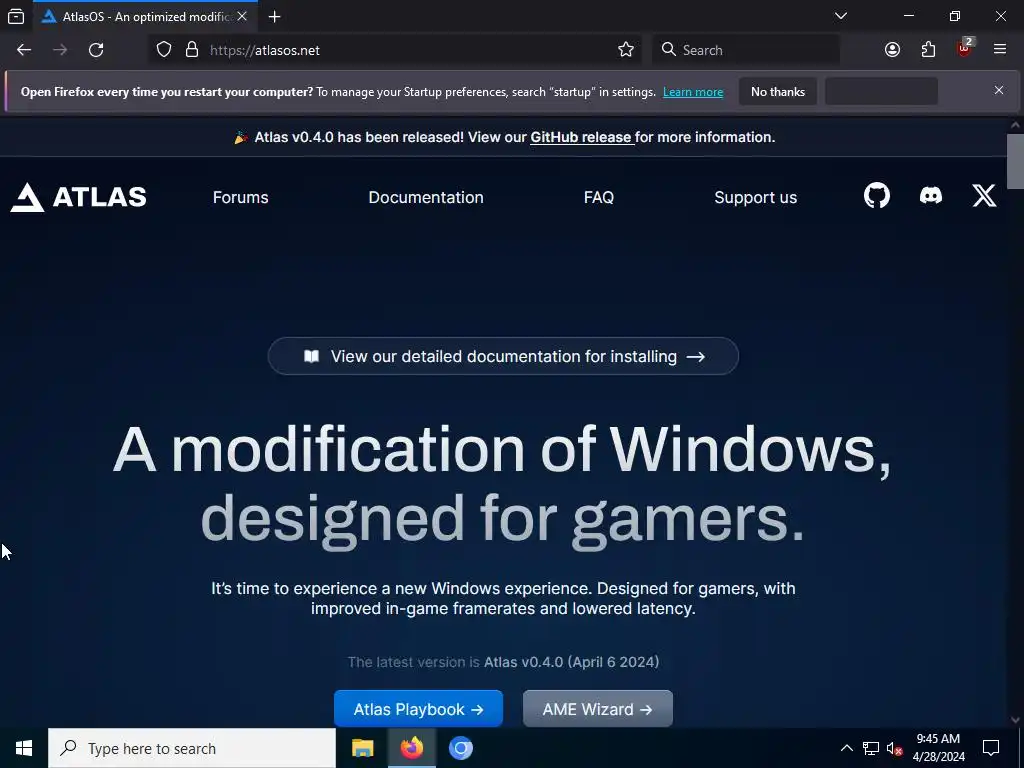Screen dimensions: 1024x768
Task: Go back using the browser back arrow
Action: (x=24, y=50)
